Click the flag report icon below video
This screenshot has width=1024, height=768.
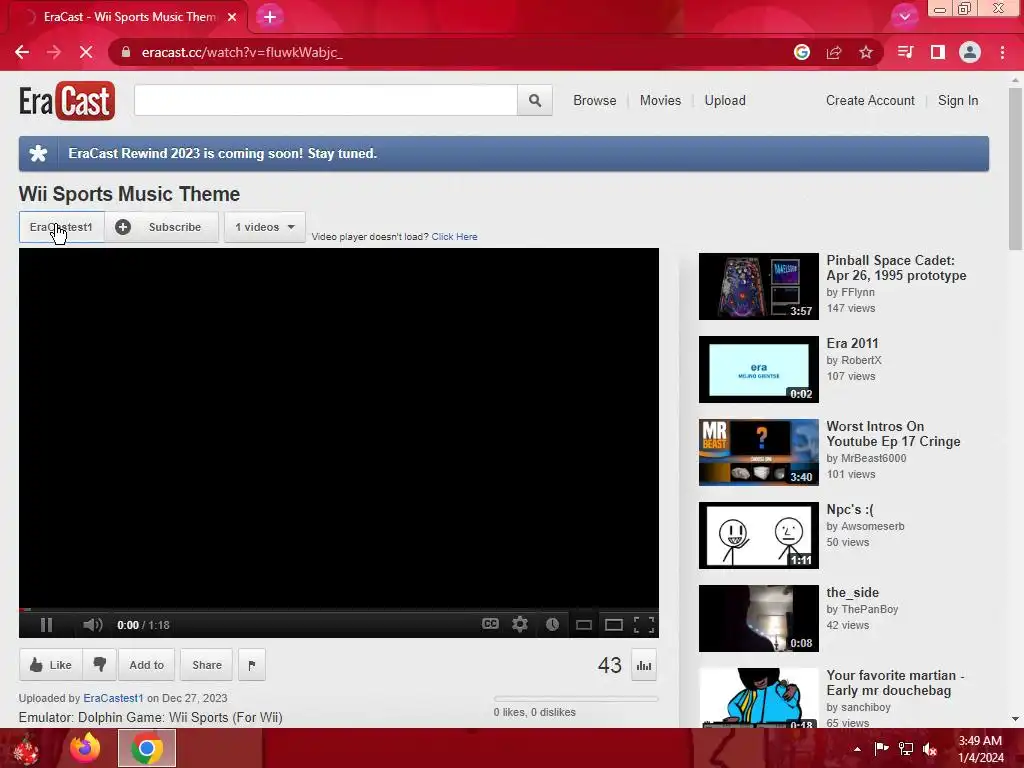click(252, 665)
